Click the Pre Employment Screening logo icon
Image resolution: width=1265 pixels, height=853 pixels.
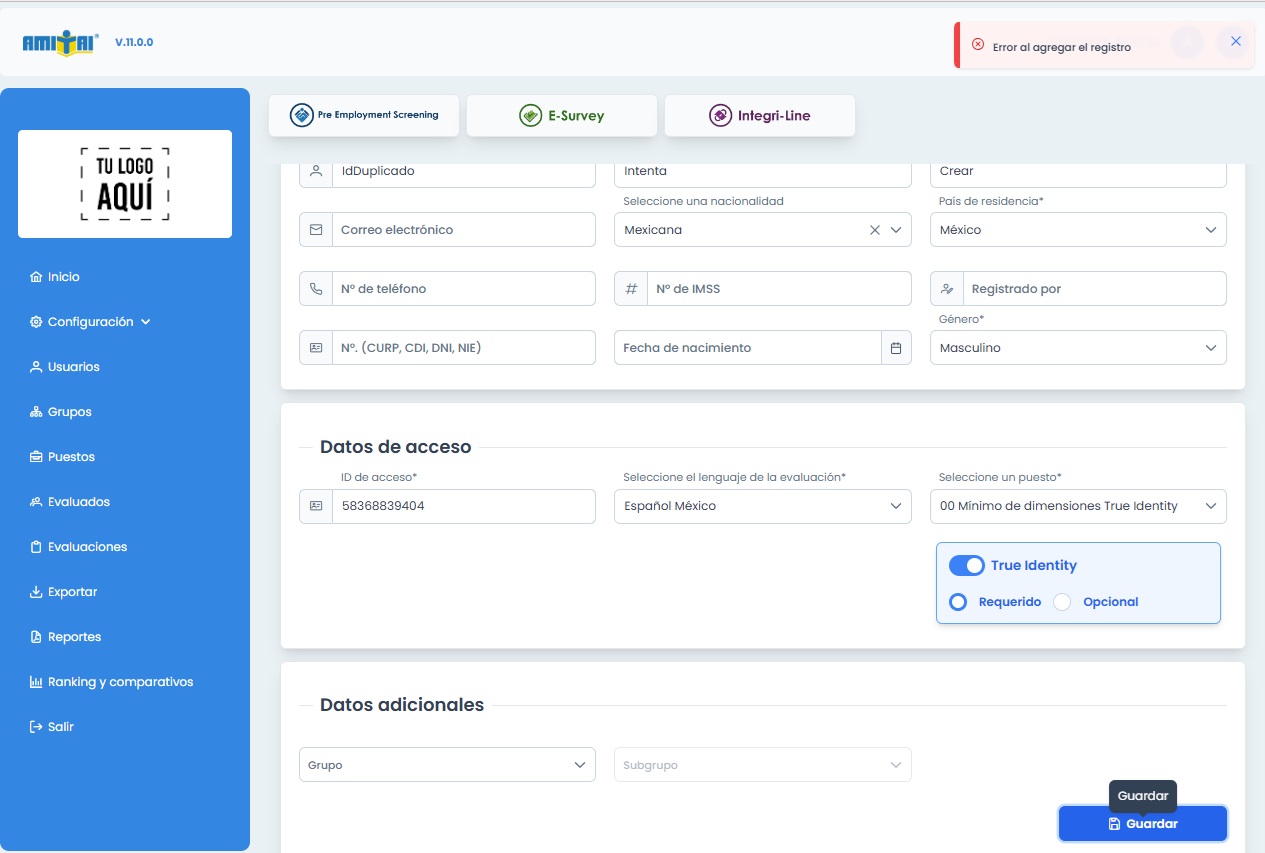[302, 115]
